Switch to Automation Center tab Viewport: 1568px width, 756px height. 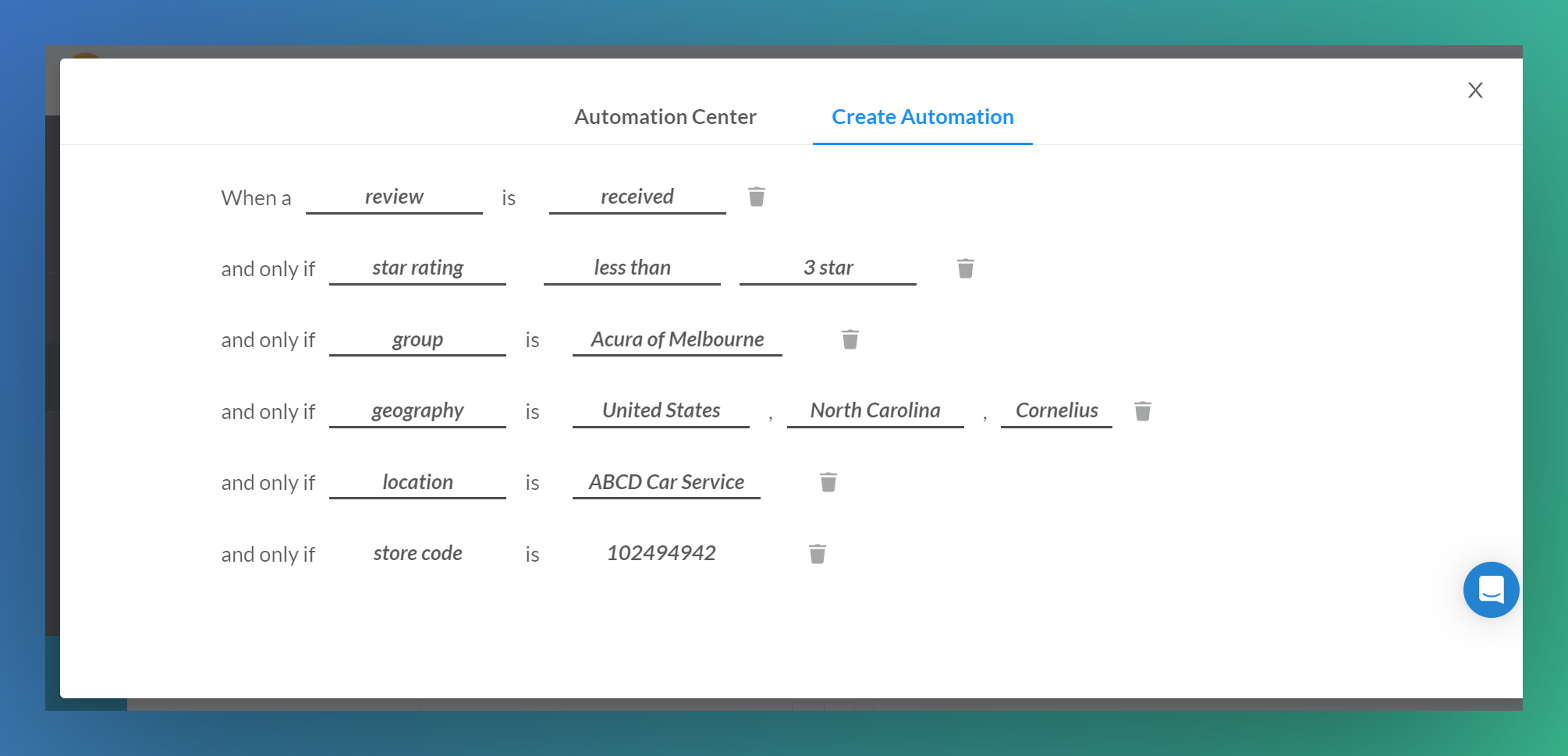tap(665, 117)
